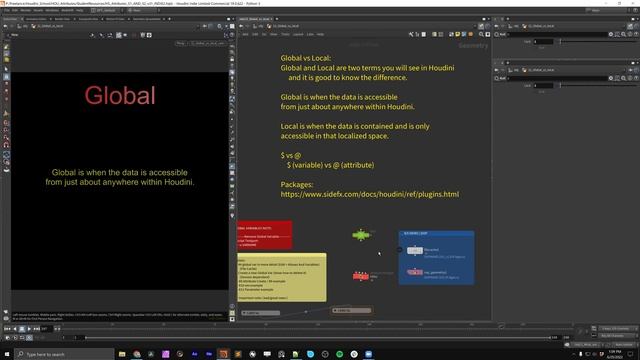Toggle the lock icon in viewport right toolbar

point(232,59)
